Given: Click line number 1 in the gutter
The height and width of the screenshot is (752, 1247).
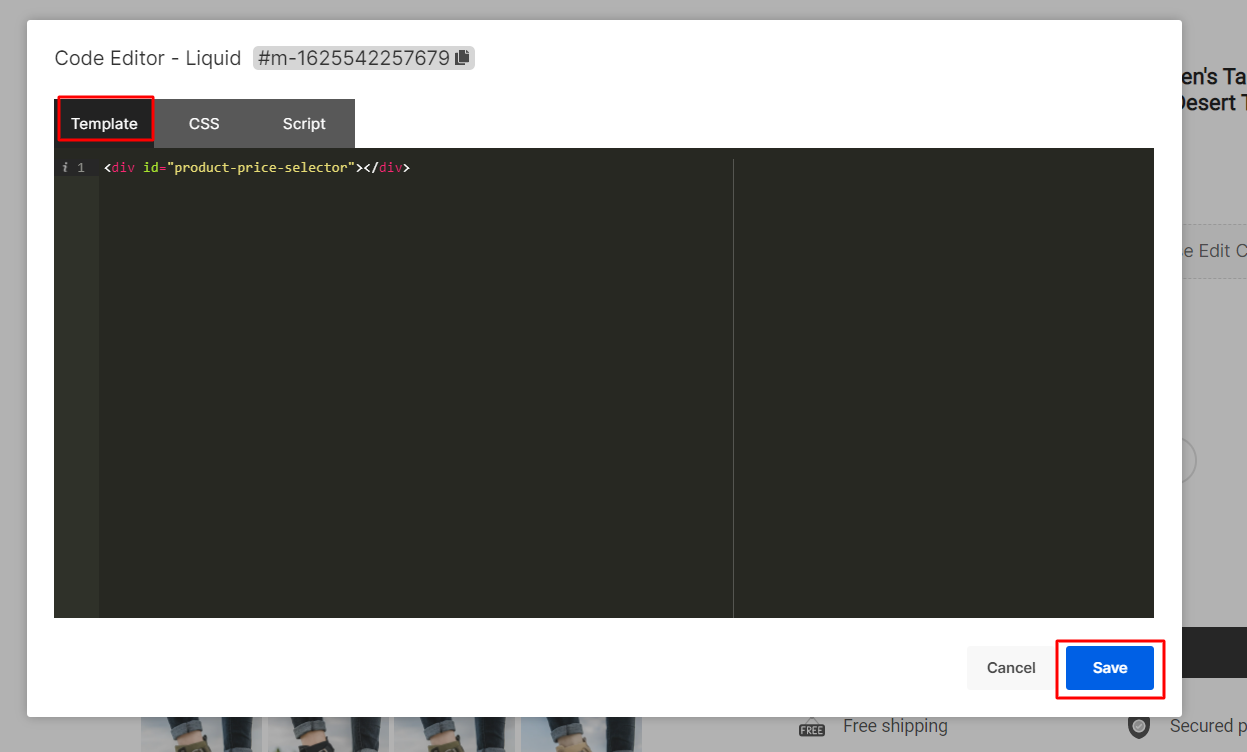Looking at the screenshot, I should point(81,168).
